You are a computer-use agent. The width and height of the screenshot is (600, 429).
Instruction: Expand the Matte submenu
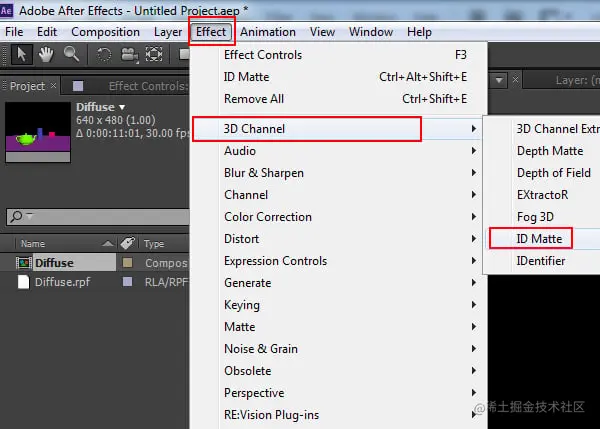tap(339, 327)
